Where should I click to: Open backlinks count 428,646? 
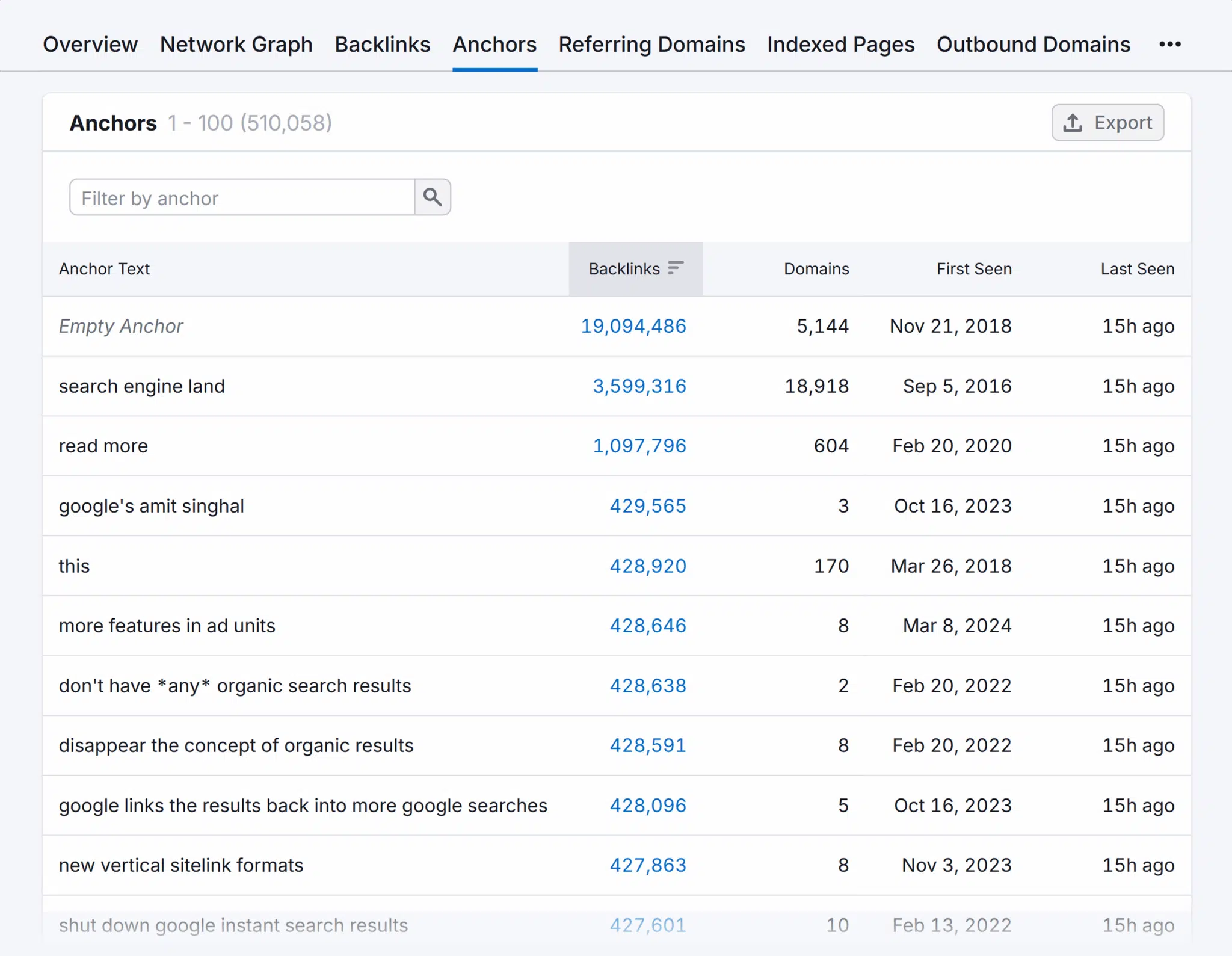click(x=647, y=626)
